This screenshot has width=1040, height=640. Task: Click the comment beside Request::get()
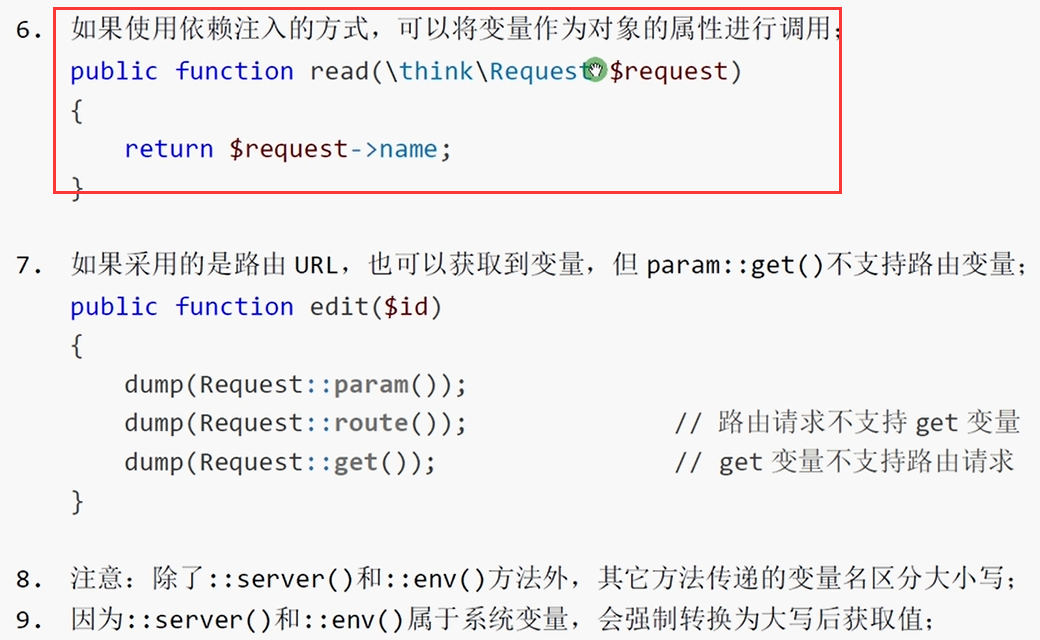coord(844,462)
